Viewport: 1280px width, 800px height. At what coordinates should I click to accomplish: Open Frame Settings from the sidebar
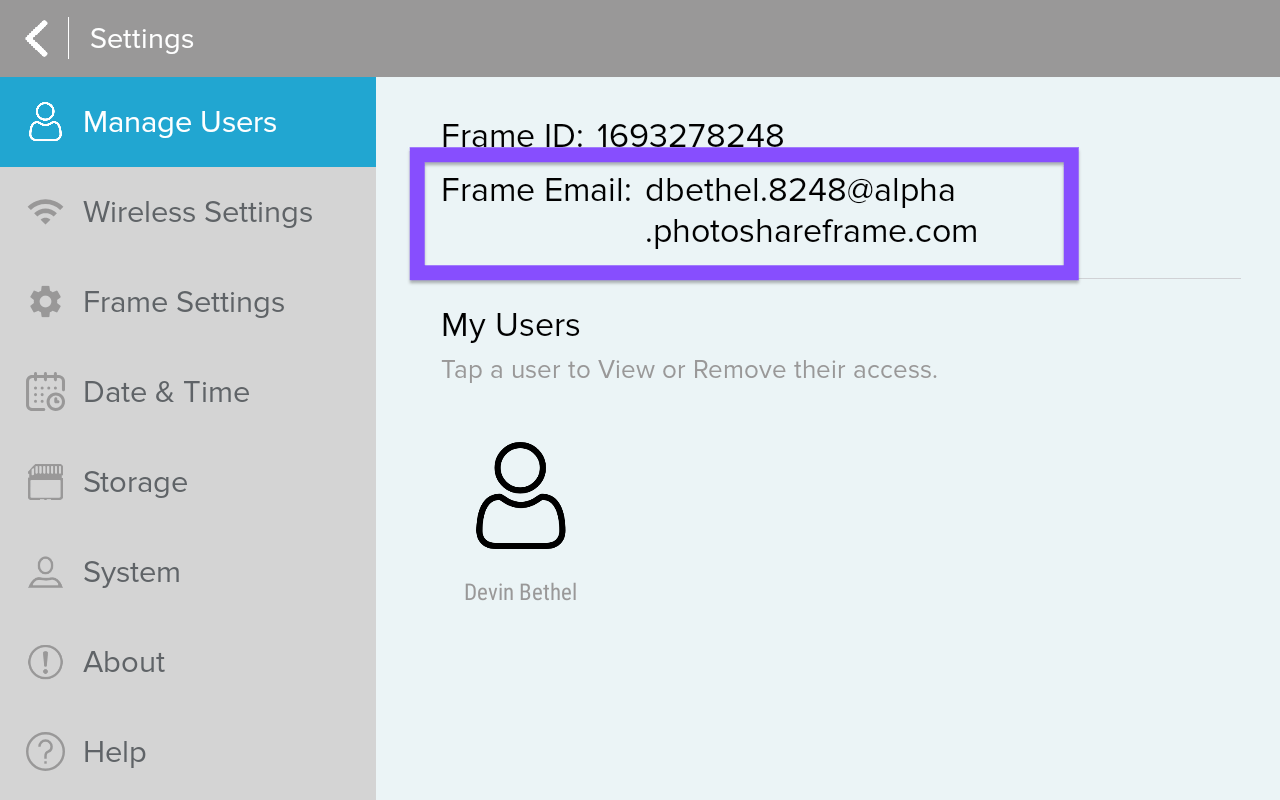(183, 302)
